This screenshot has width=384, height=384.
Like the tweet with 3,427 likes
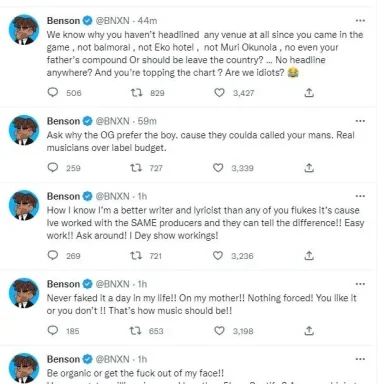click(x=219, y=92)
